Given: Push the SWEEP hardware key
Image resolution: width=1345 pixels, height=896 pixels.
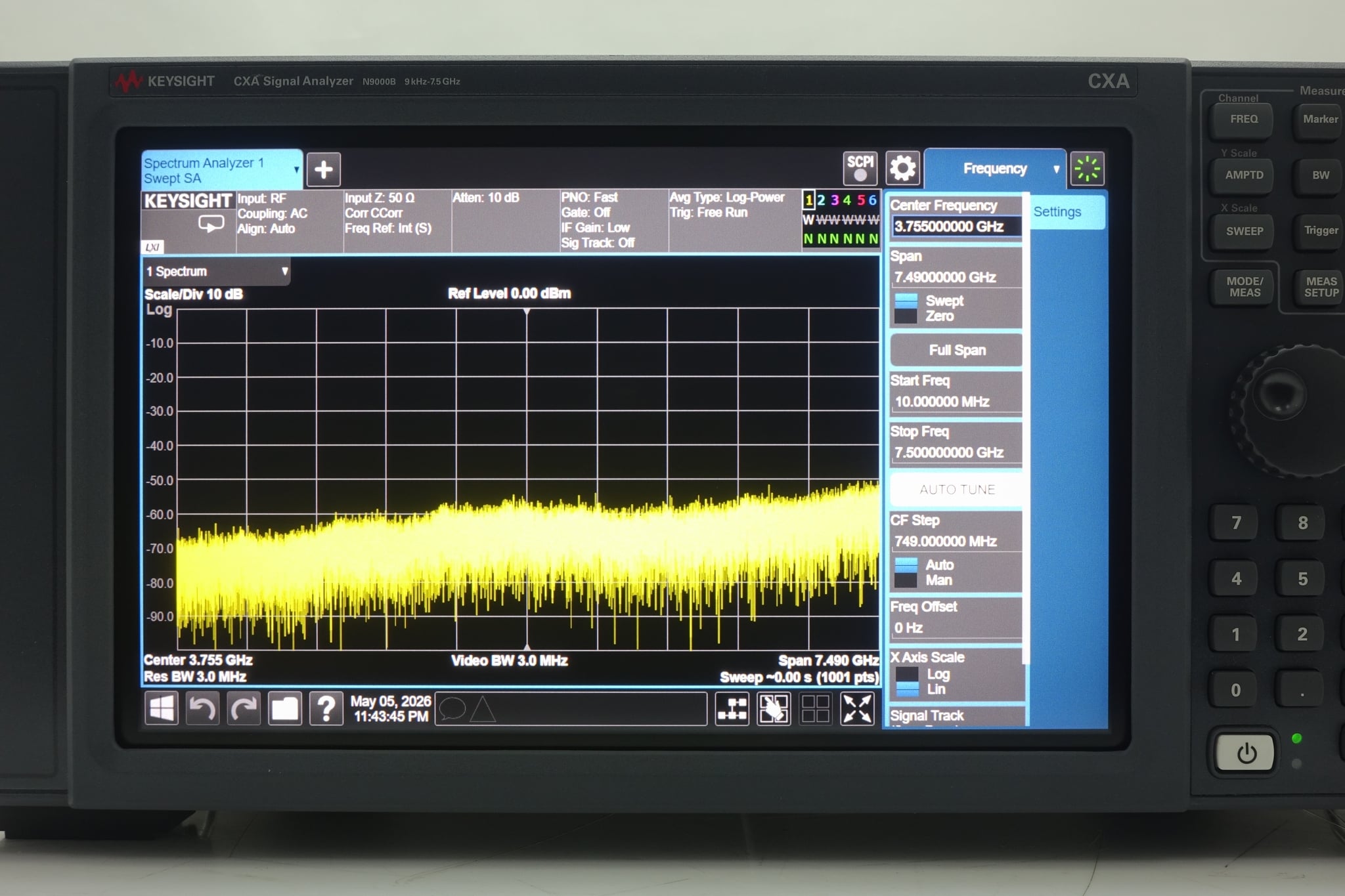Looking at the screenshot, I should [1244, 231].
